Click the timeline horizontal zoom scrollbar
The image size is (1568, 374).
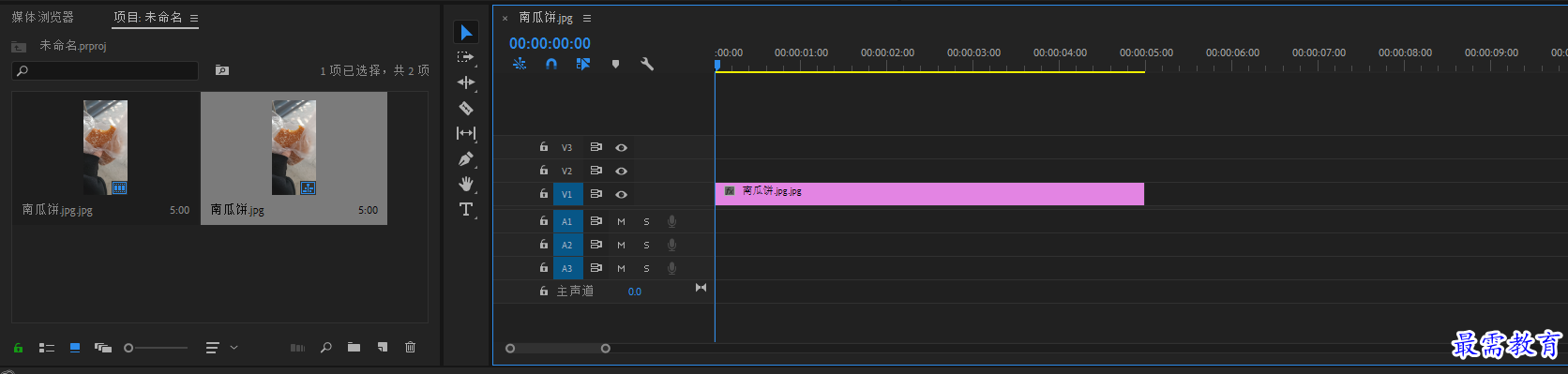558,349
